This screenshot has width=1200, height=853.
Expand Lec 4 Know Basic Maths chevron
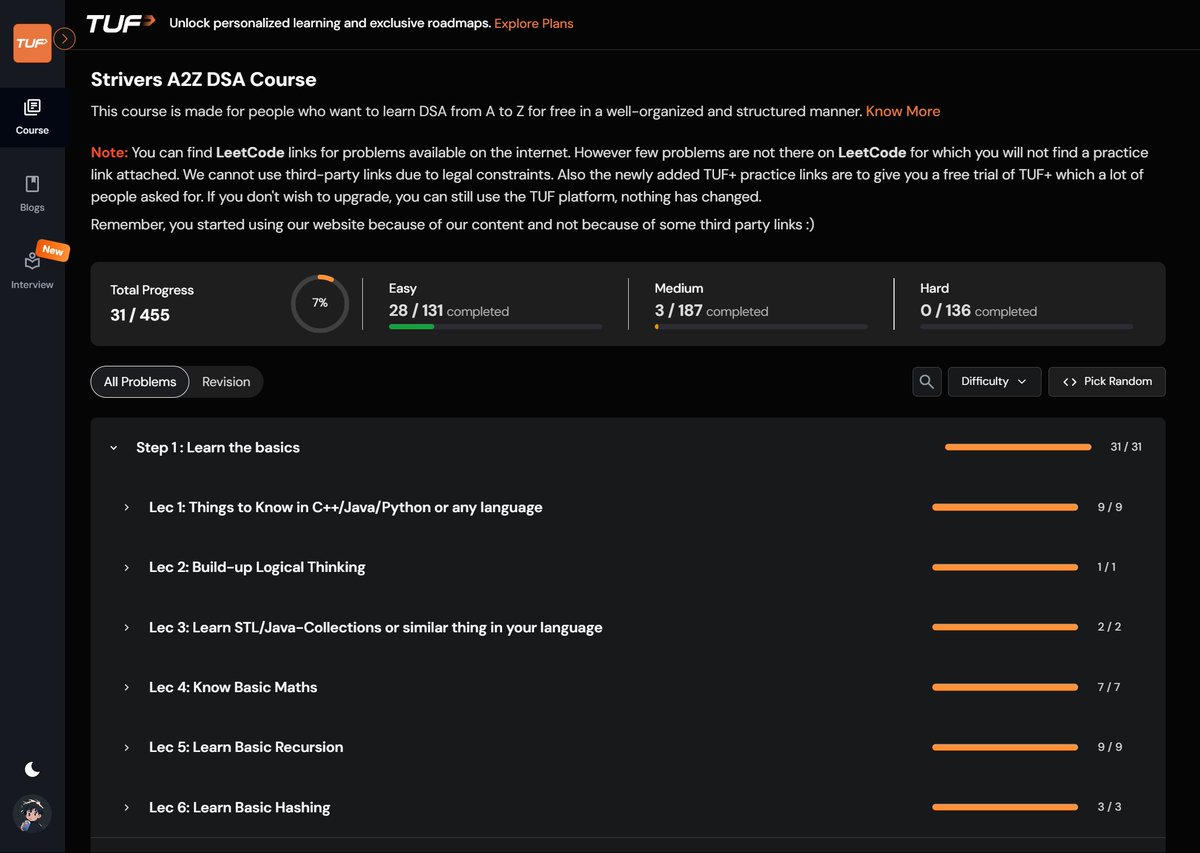click(127, 688)
